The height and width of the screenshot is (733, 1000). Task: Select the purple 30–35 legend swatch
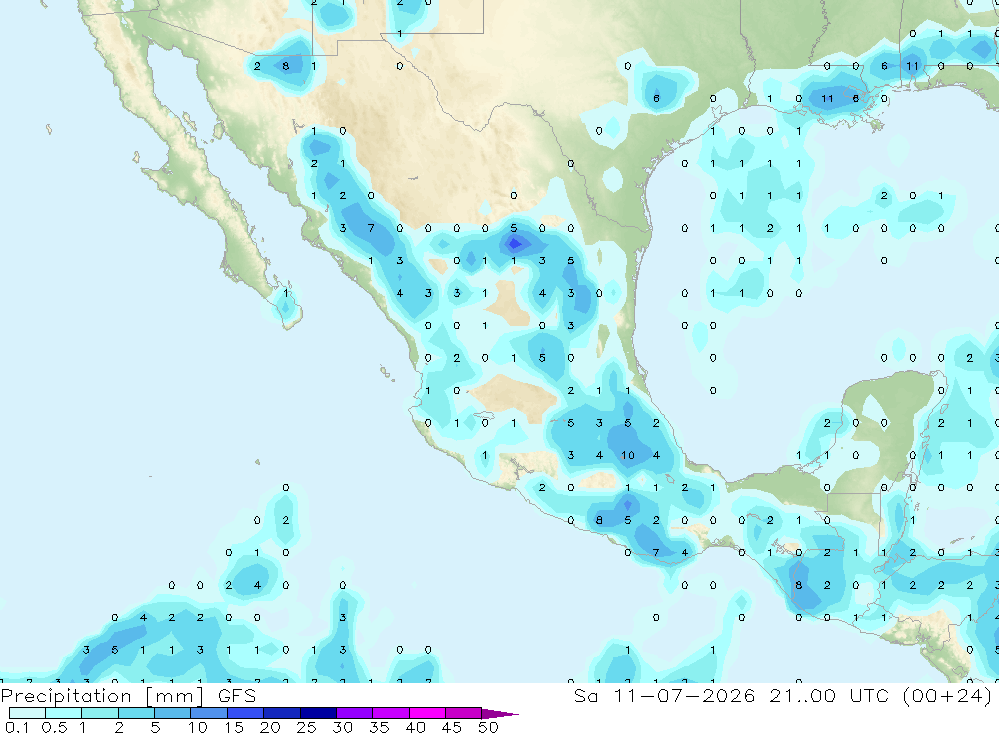[x=355, y=713]
